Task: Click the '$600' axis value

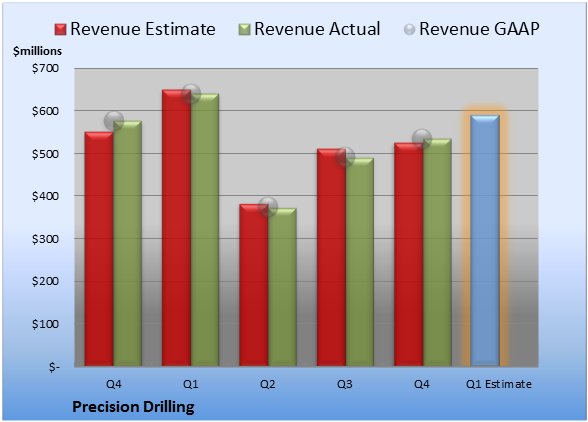Action: pos(45,111)
